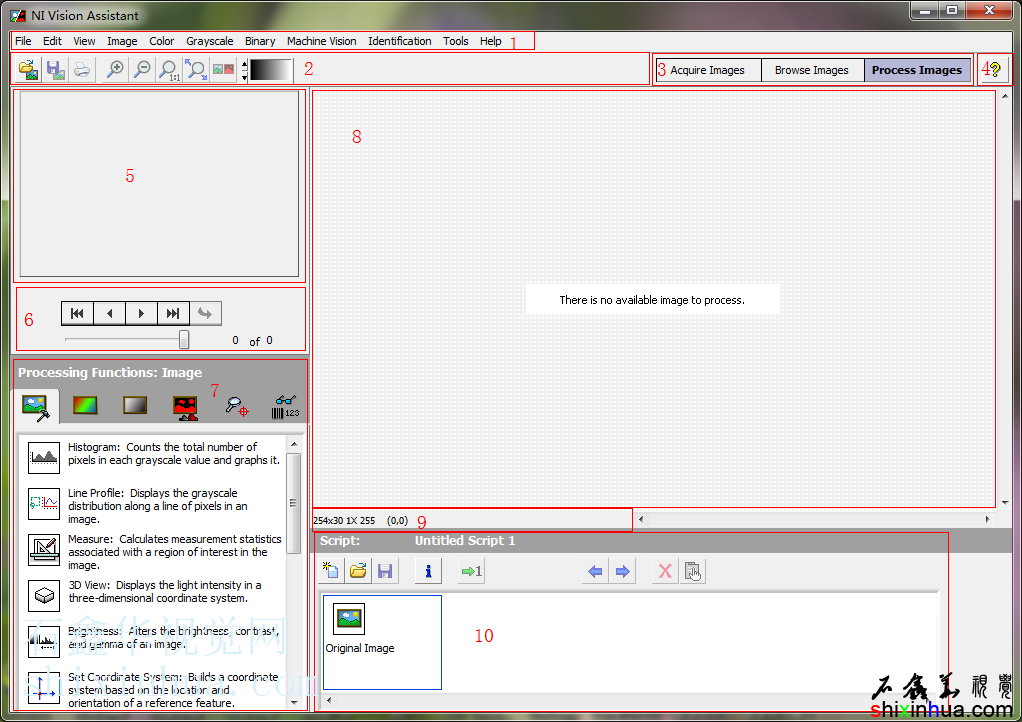Click the Zoom to Fit icon
The width and height of the screenshot is (1022, 722).
click(x=197, y=70)
